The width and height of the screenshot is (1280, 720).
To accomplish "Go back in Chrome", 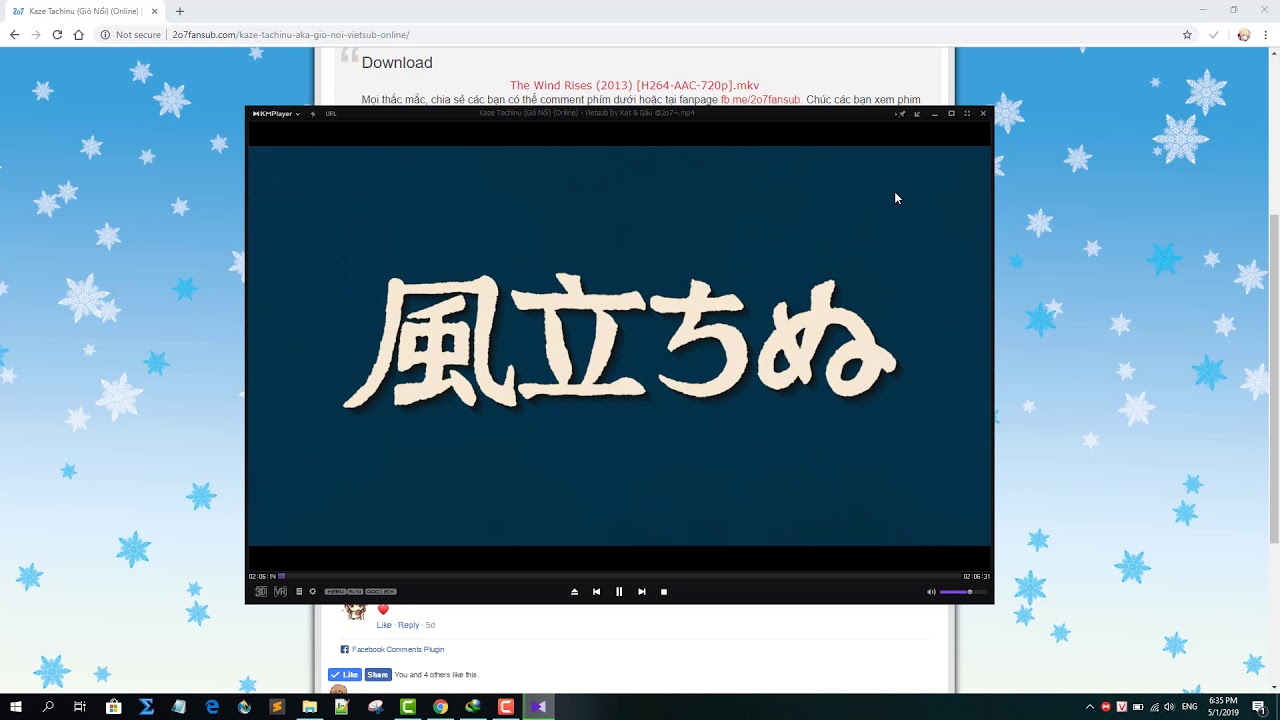I will click(14, 34).
